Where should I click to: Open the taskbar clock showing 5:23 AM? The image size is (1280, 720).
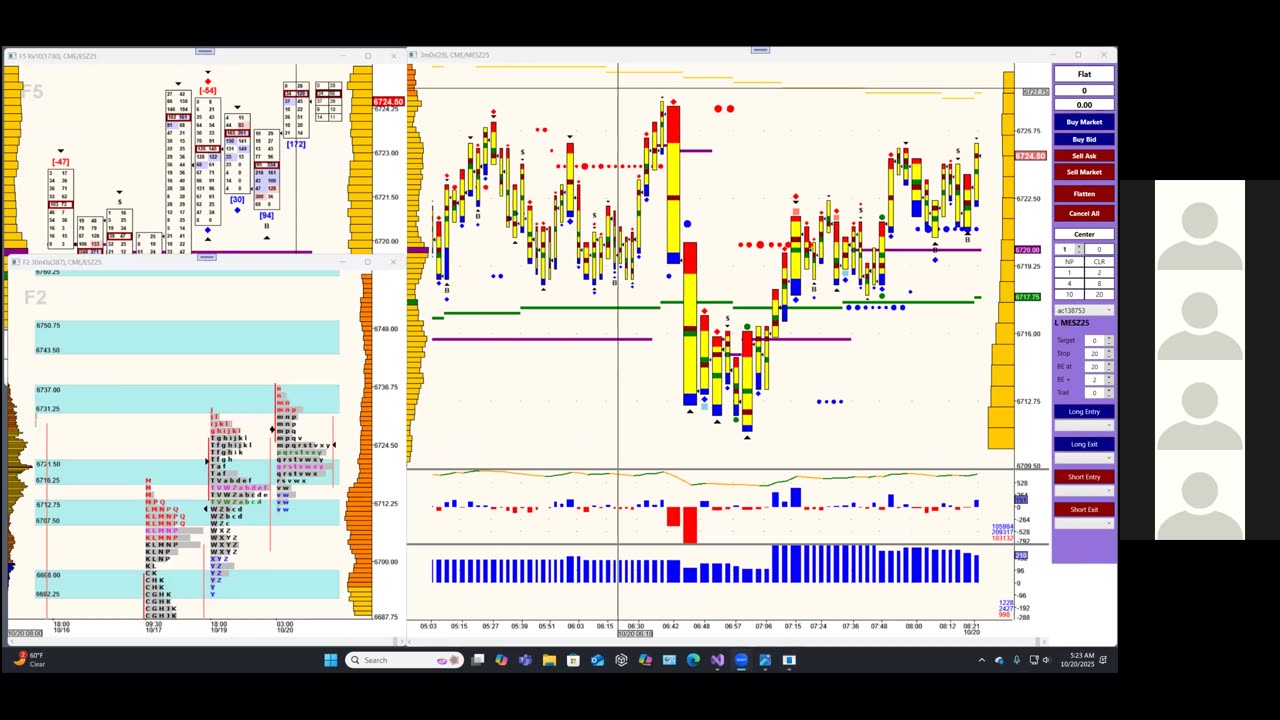[x=1077, y=660]
